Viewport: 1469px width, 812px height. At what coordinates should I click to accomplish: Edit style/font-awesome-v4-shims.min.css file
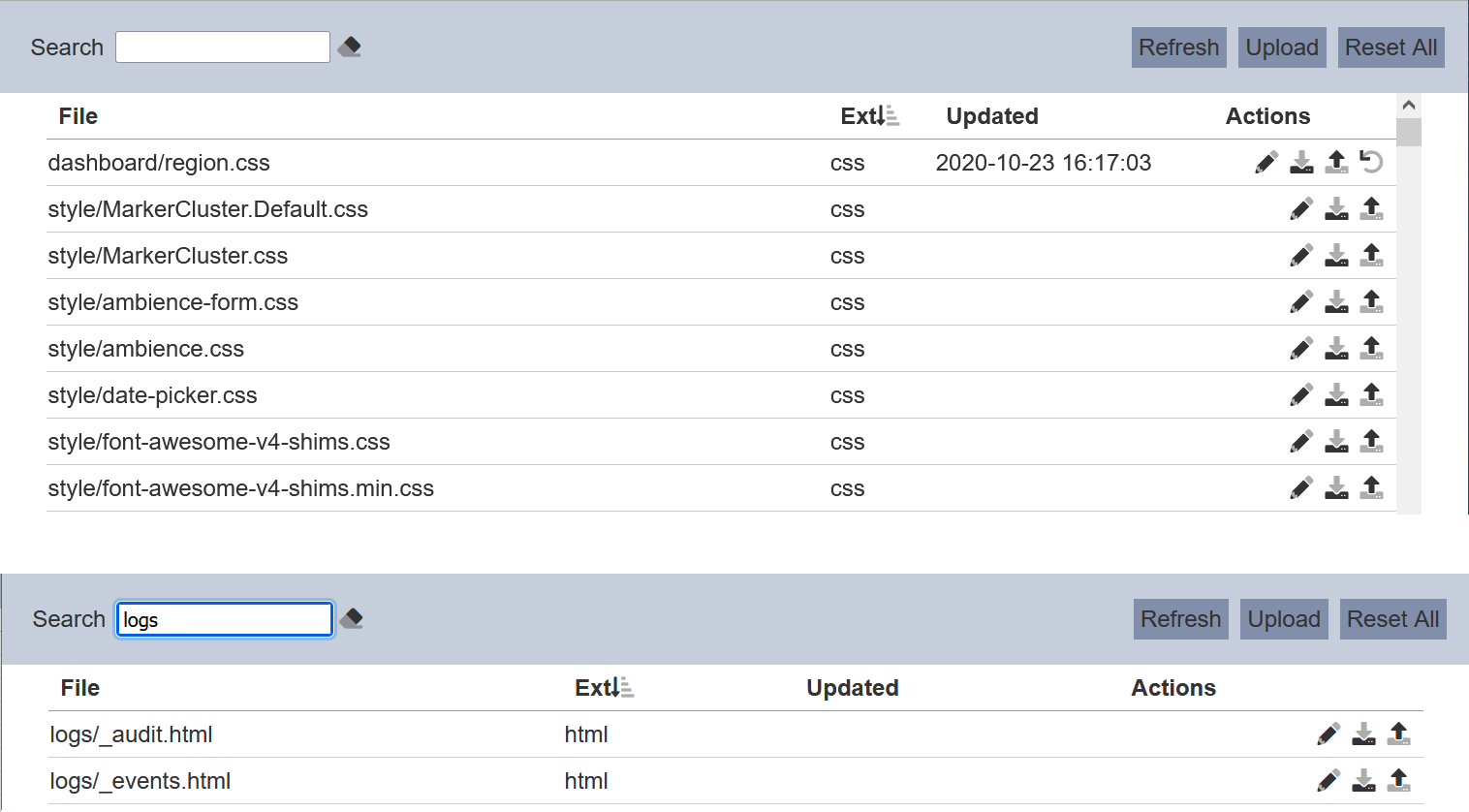[x=1301, y=487]
